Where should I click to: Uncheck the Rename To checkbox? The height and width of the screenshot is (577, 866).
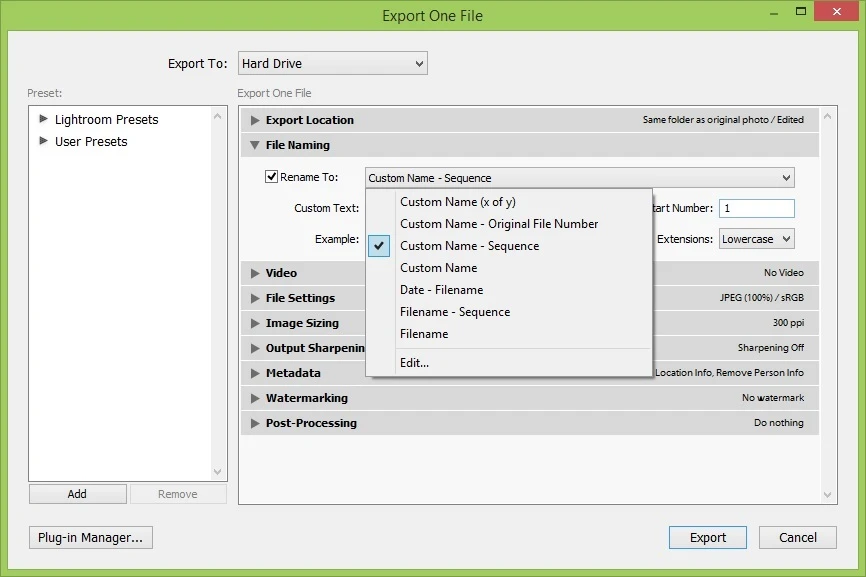click(x=271, y=177)
